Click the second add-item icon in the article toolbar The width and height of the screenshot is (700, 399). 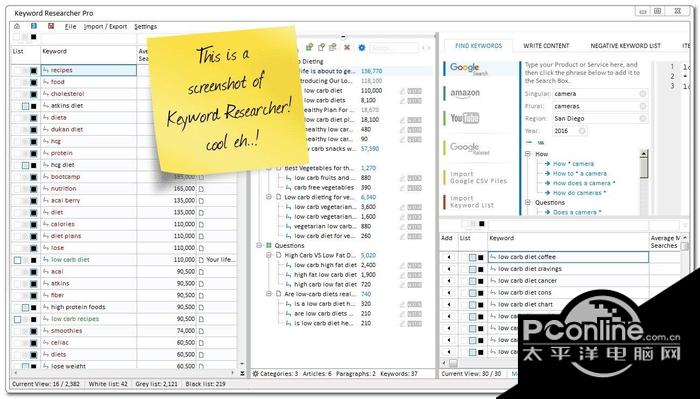click(321, 47)
